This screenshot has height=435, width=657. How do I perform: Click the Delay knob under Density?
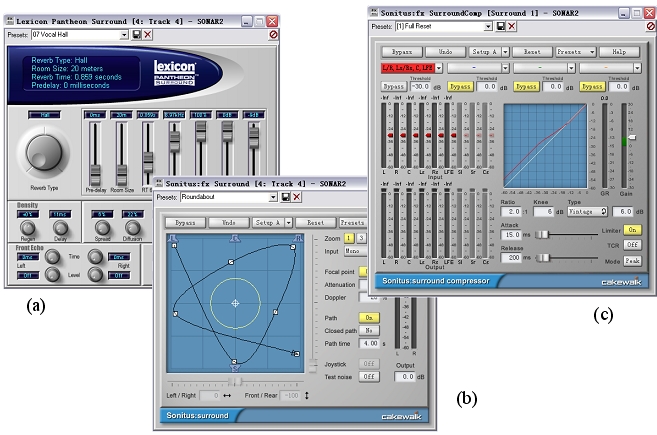pyautogui.click(x=60, y=228)
